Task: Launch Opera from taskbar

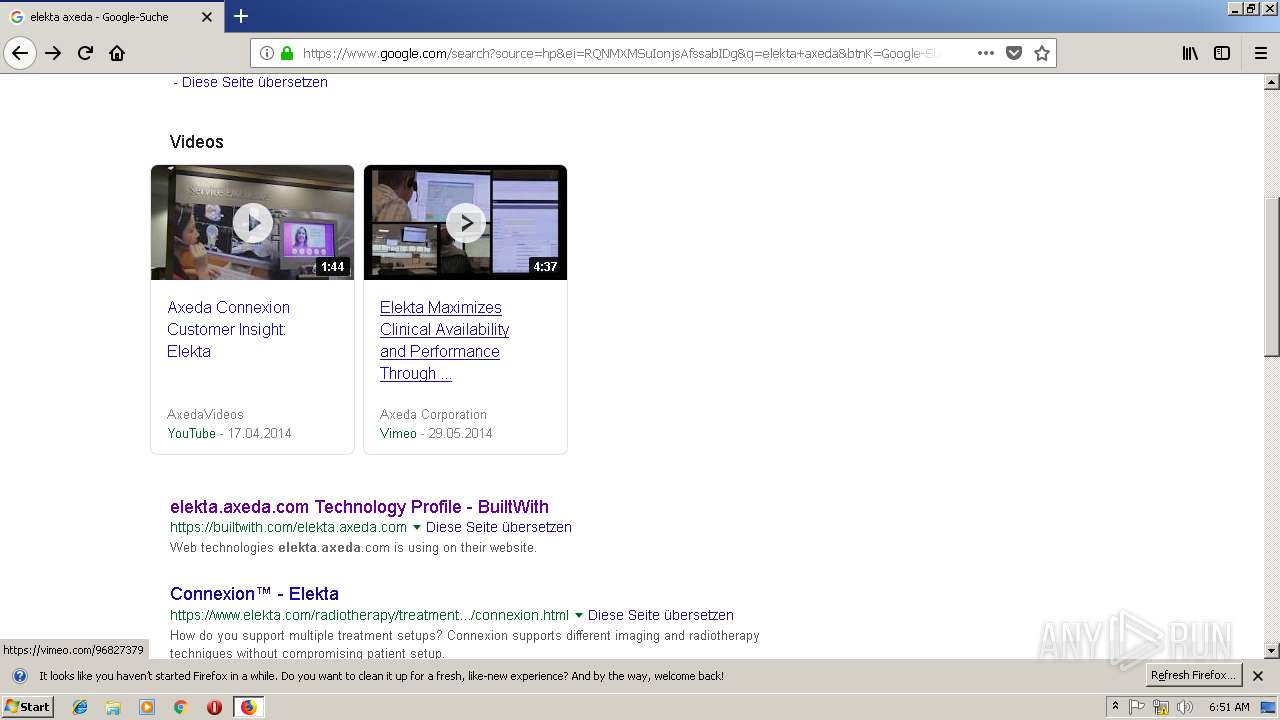Action: pos(214,707)
